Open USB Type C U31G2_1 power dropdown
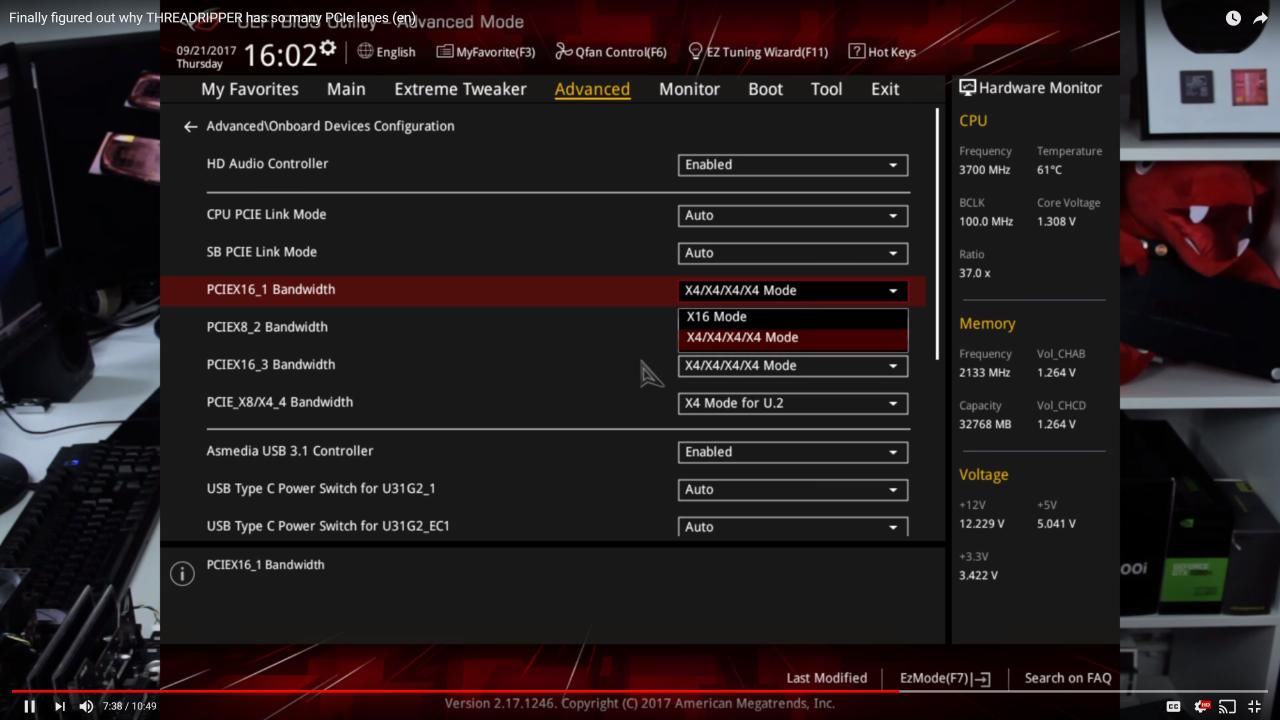This screenshot has height=720, width=1280. 793,490
